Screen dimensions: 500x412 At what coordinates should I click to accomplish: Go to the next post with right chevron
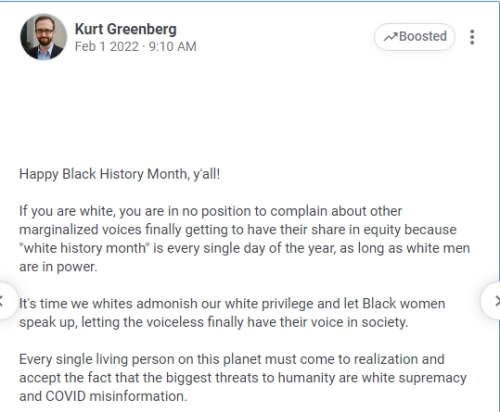(x=493, y=301)
